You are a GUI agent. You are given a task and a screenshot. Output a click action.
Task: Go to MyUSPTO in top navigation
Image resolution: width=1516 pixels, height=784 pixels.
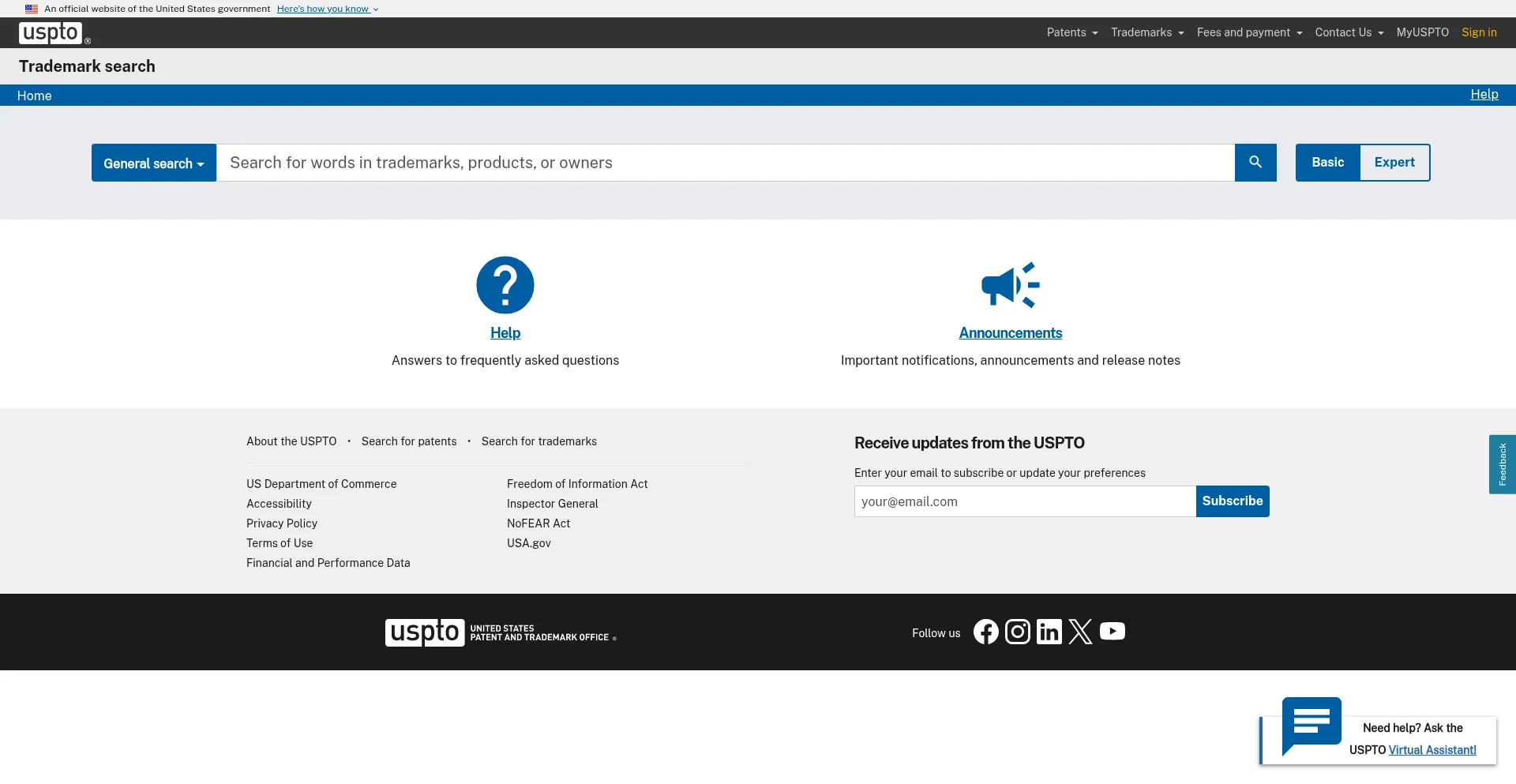(x=1422, y=32)
